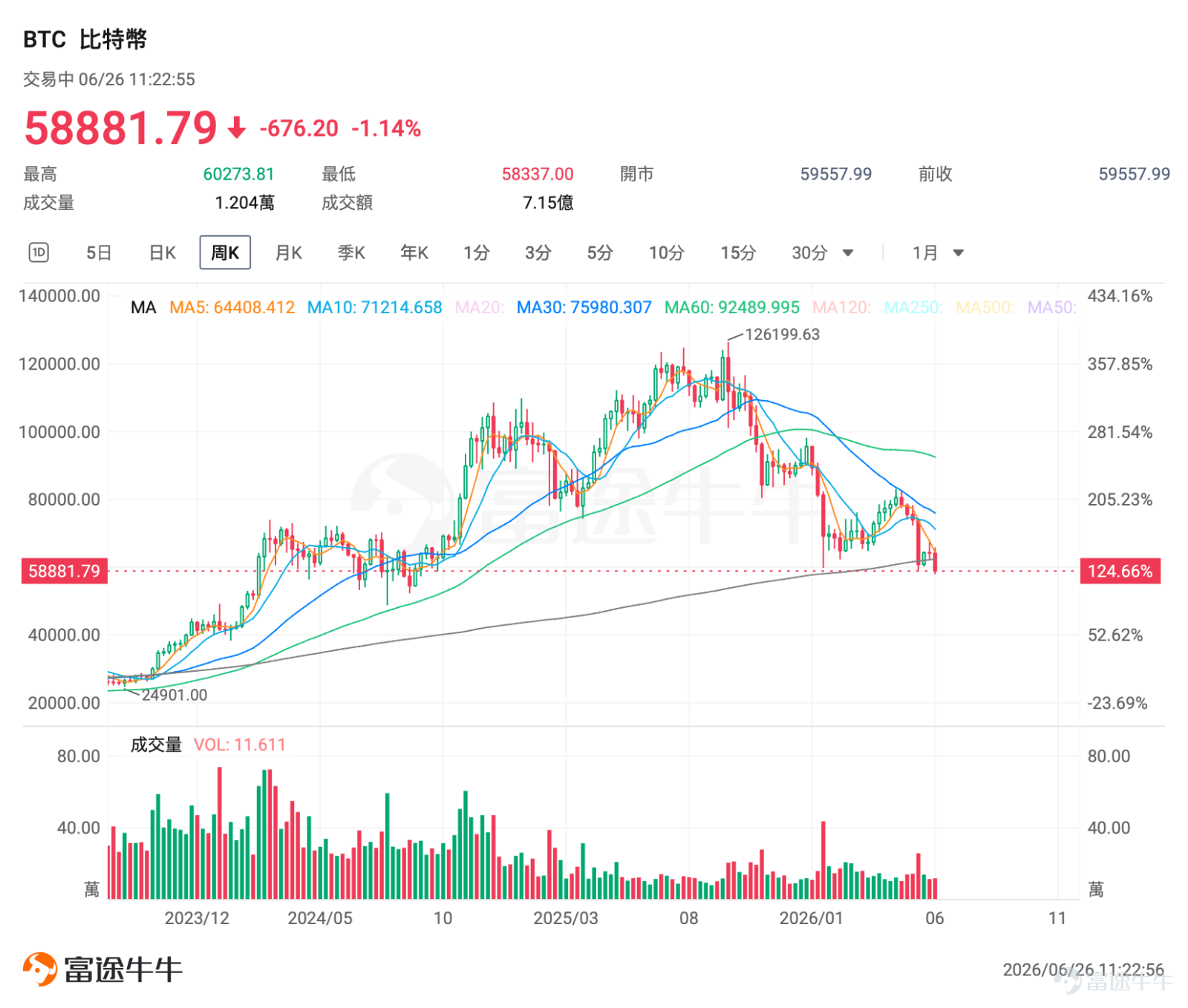Enable the MA120 indicator line

click(x=842, y=307)
